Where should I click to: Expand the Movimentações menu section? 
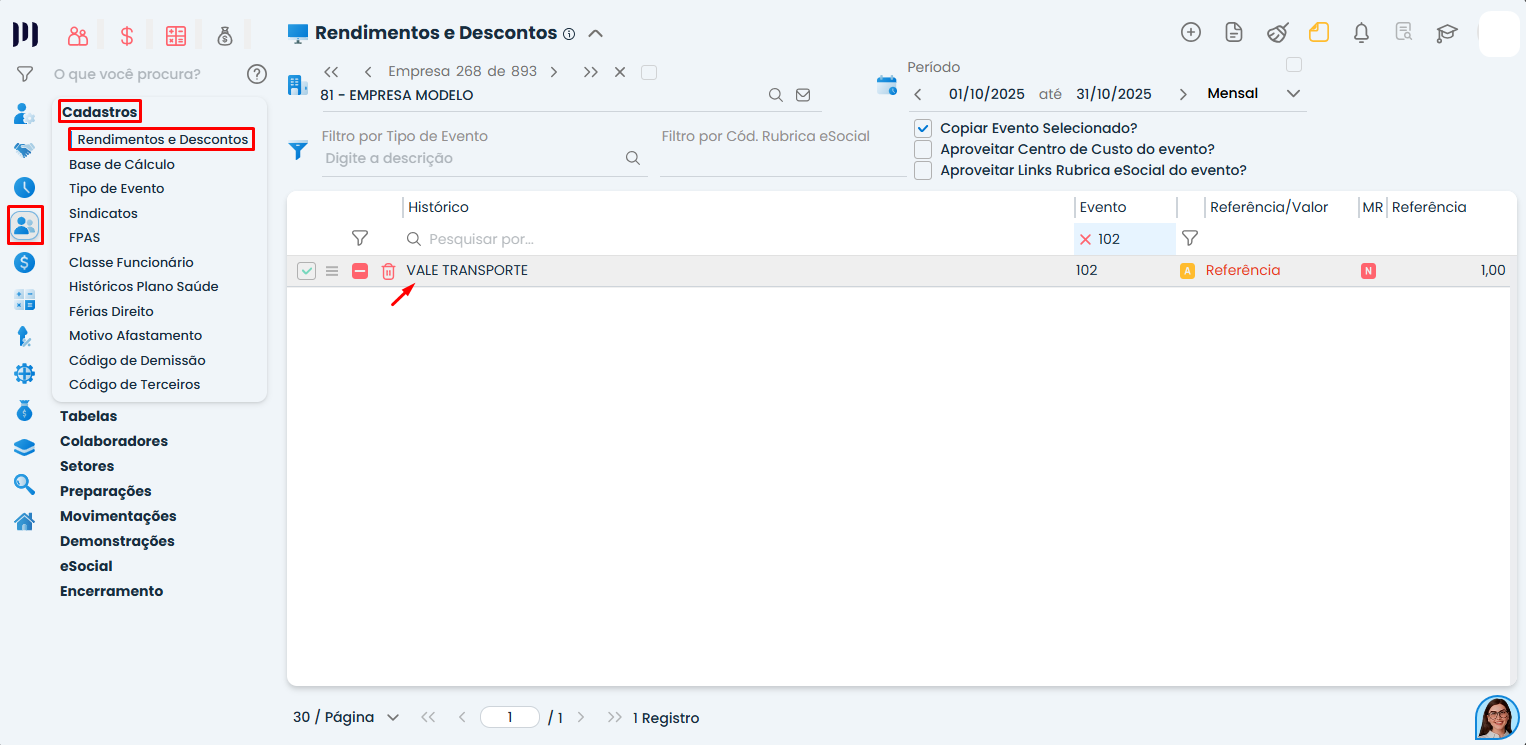coord(118,516)
